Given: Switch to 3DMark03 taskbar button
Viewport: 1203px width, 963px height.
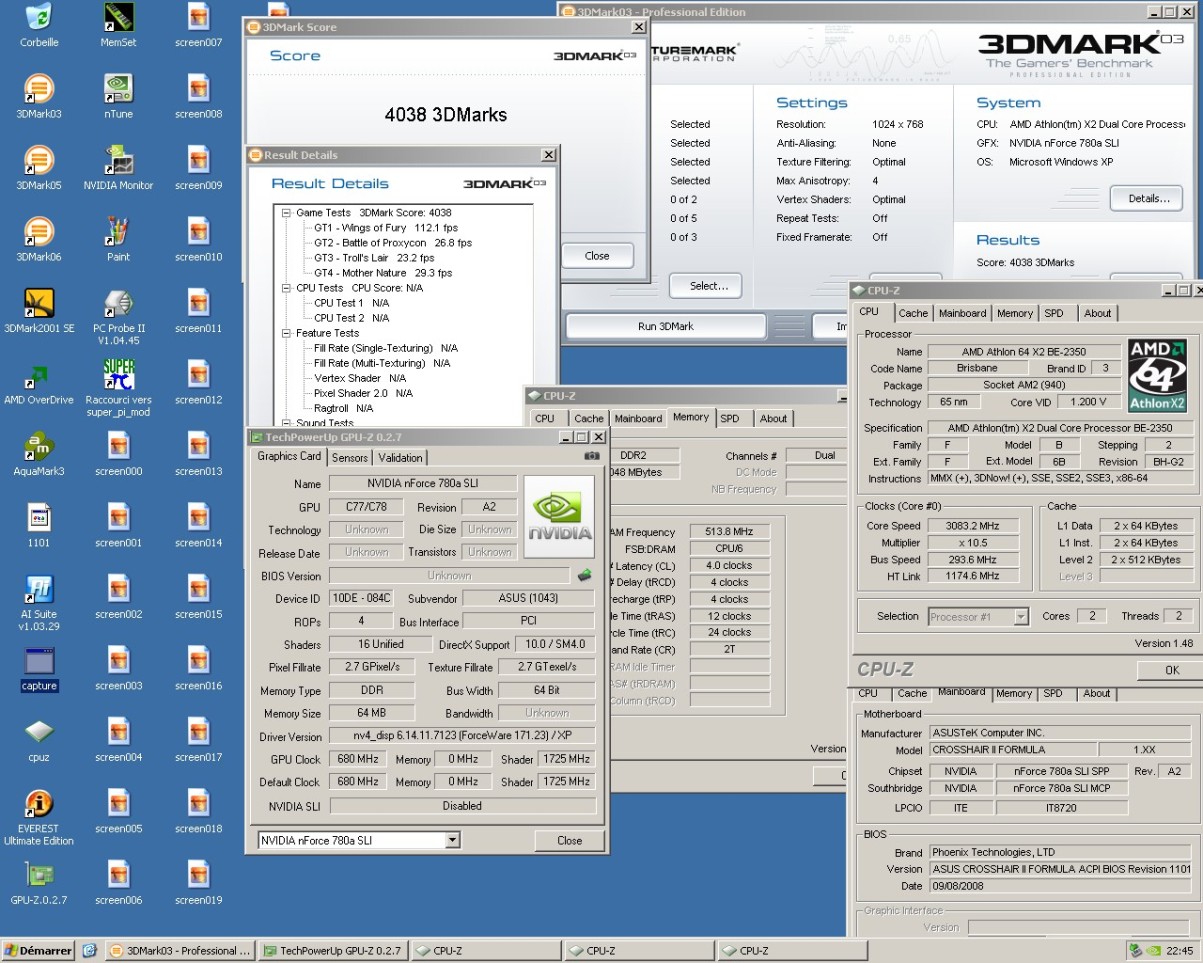Looking at the screenshot, I should pos(181,951).
